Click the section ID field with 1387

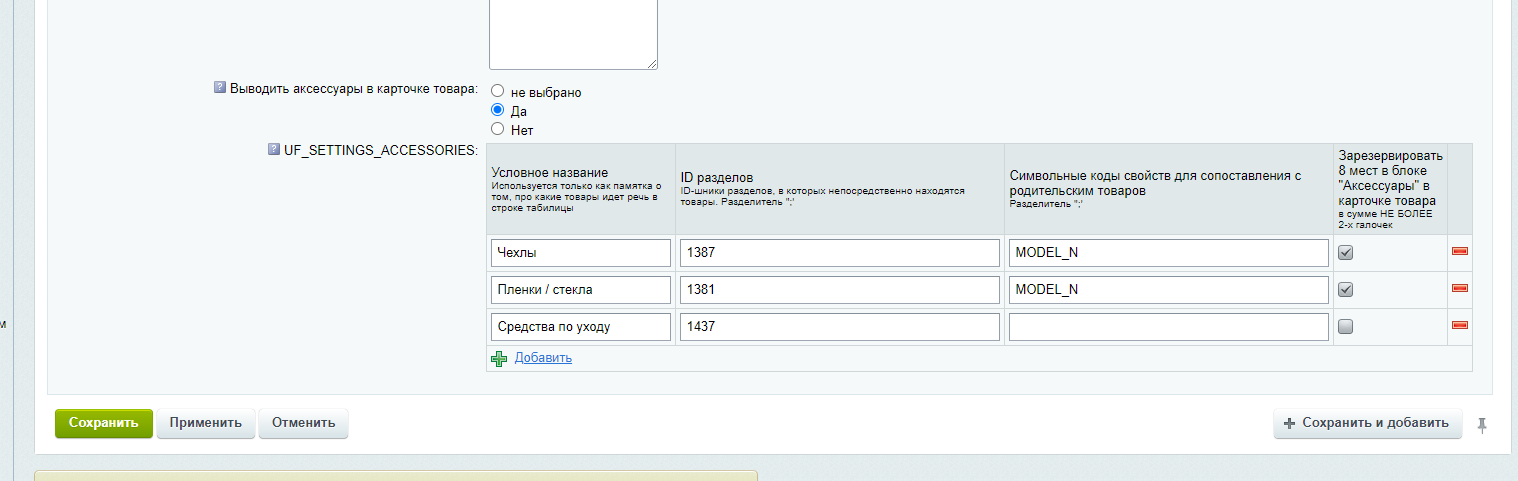pyautogui.click(x=840, y=253)
